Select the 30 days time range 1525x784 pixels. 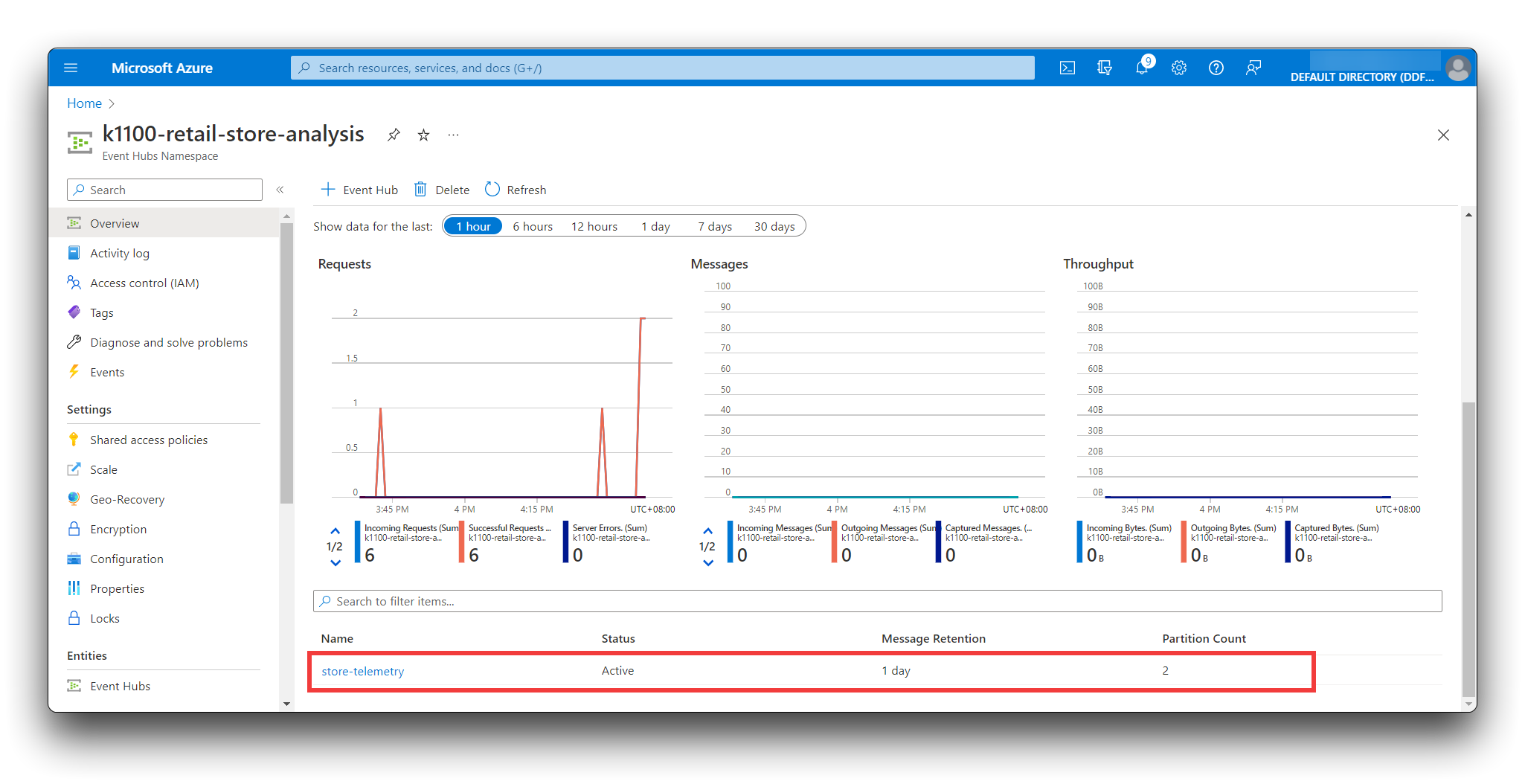[774, 226]
